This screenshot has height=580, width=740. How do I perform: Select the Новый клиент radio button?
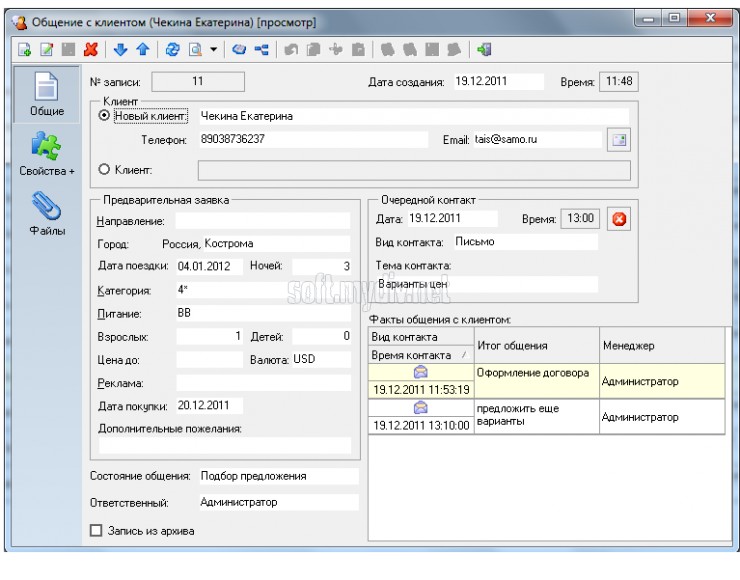pyautogui.click(x=104, y=116)
